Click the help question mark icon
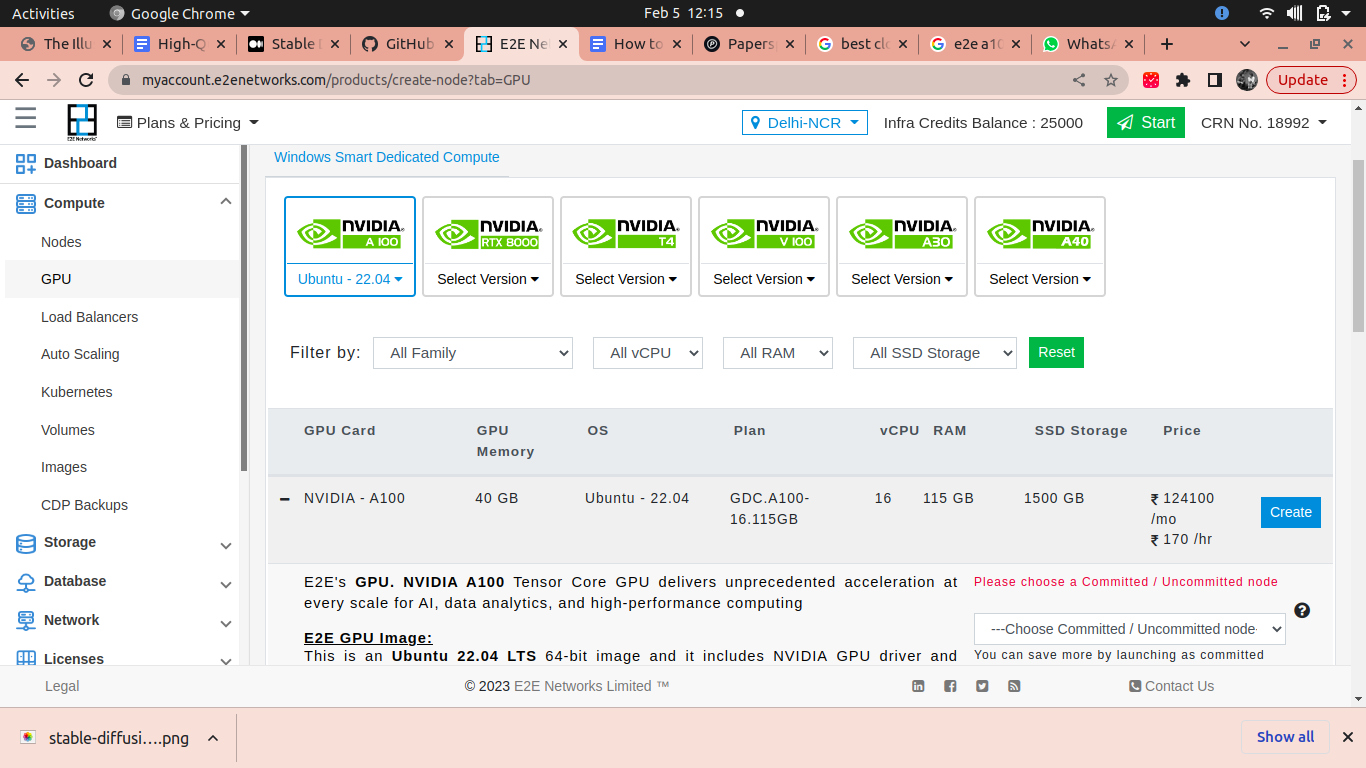 pos(1302,610)
